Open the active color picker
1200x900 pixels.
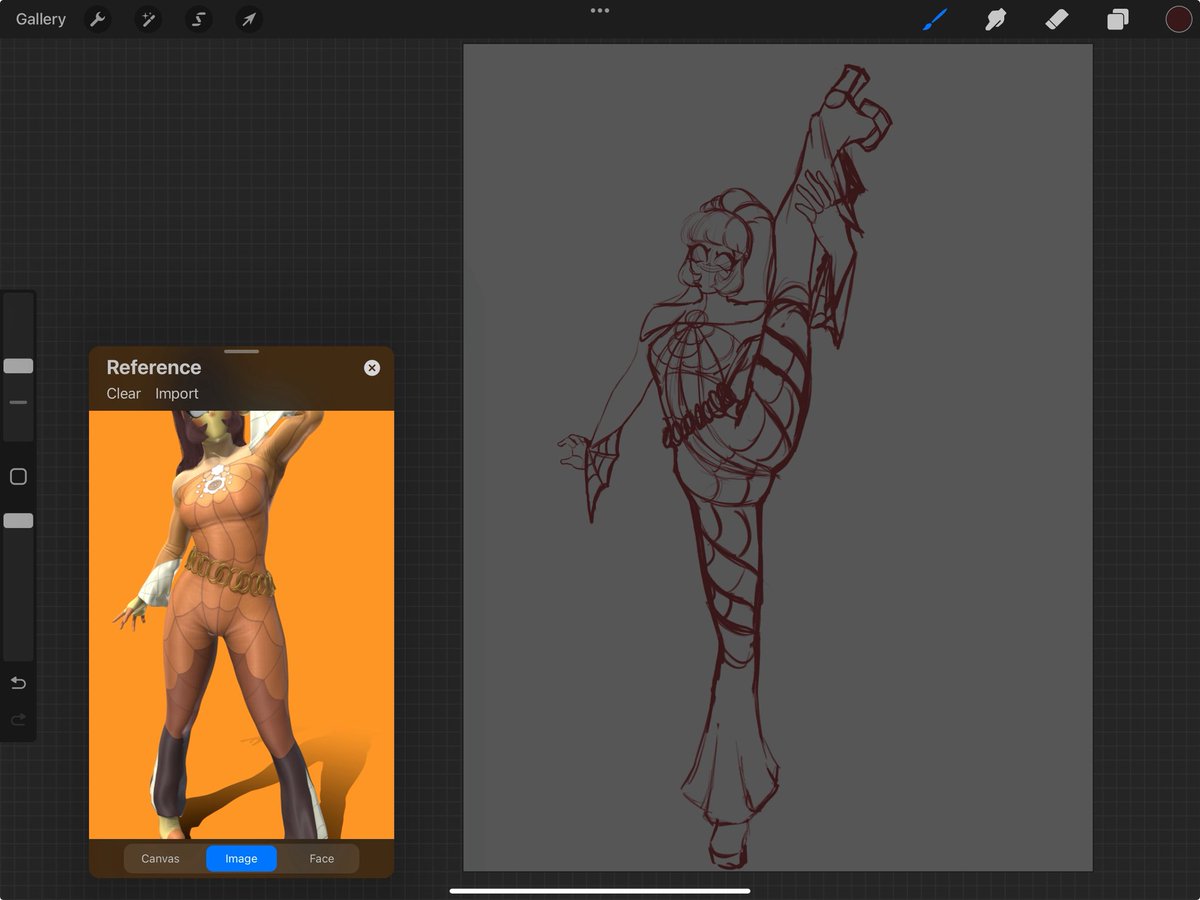[x=1178, y=19]
